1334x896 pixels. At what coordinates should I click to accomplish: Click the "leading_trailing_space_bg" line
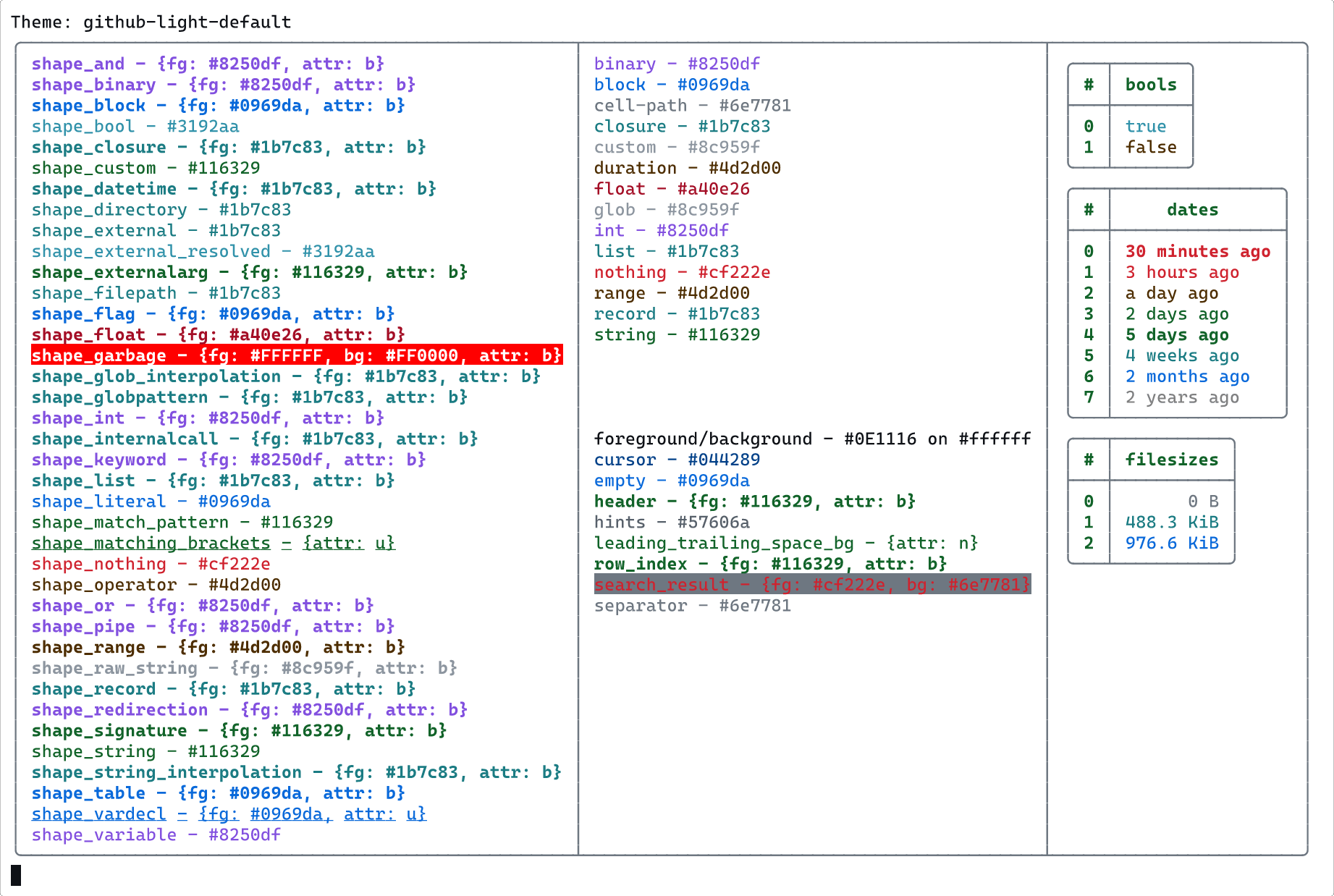coord(785,544)
